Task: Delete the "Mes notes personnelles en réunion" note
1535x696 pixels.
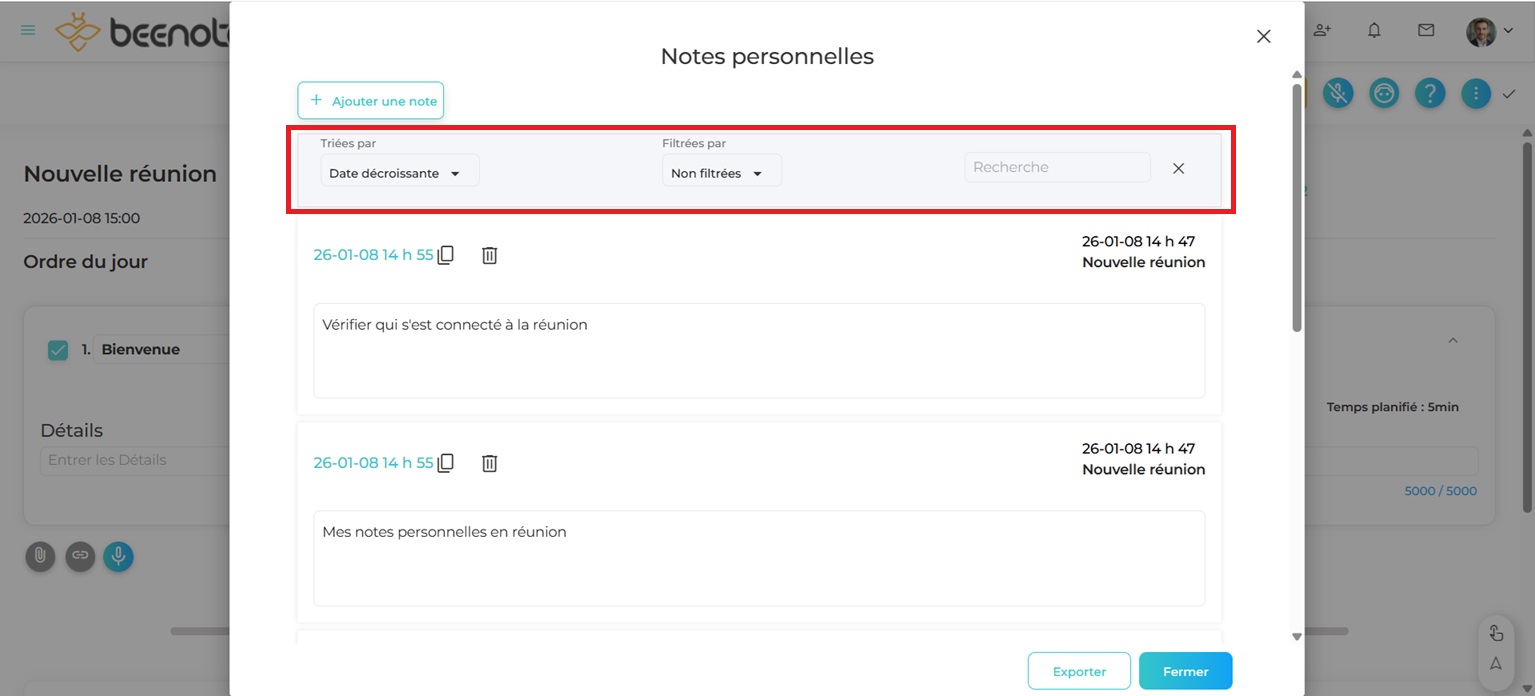Action: point(489,463)
